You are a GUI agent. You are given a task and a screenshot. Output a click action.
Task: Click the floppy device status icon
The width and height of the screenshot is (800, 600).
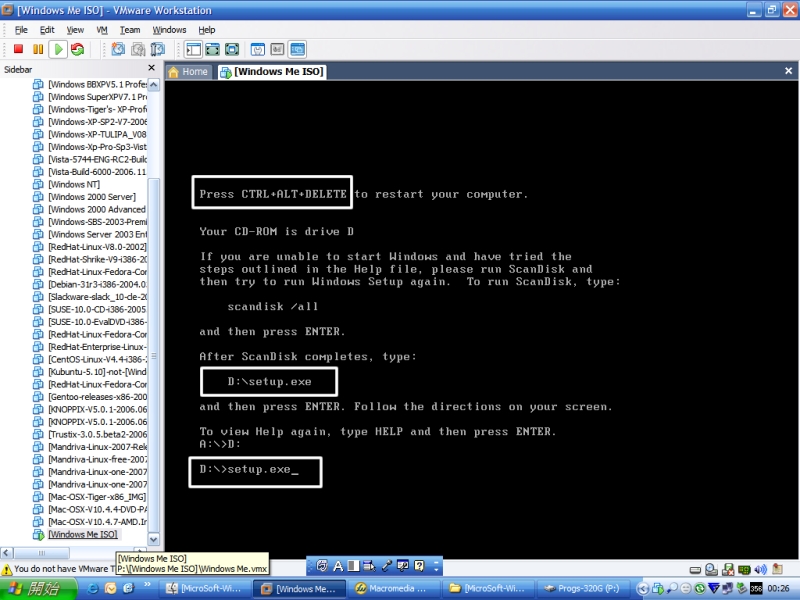tap(728, 569)
